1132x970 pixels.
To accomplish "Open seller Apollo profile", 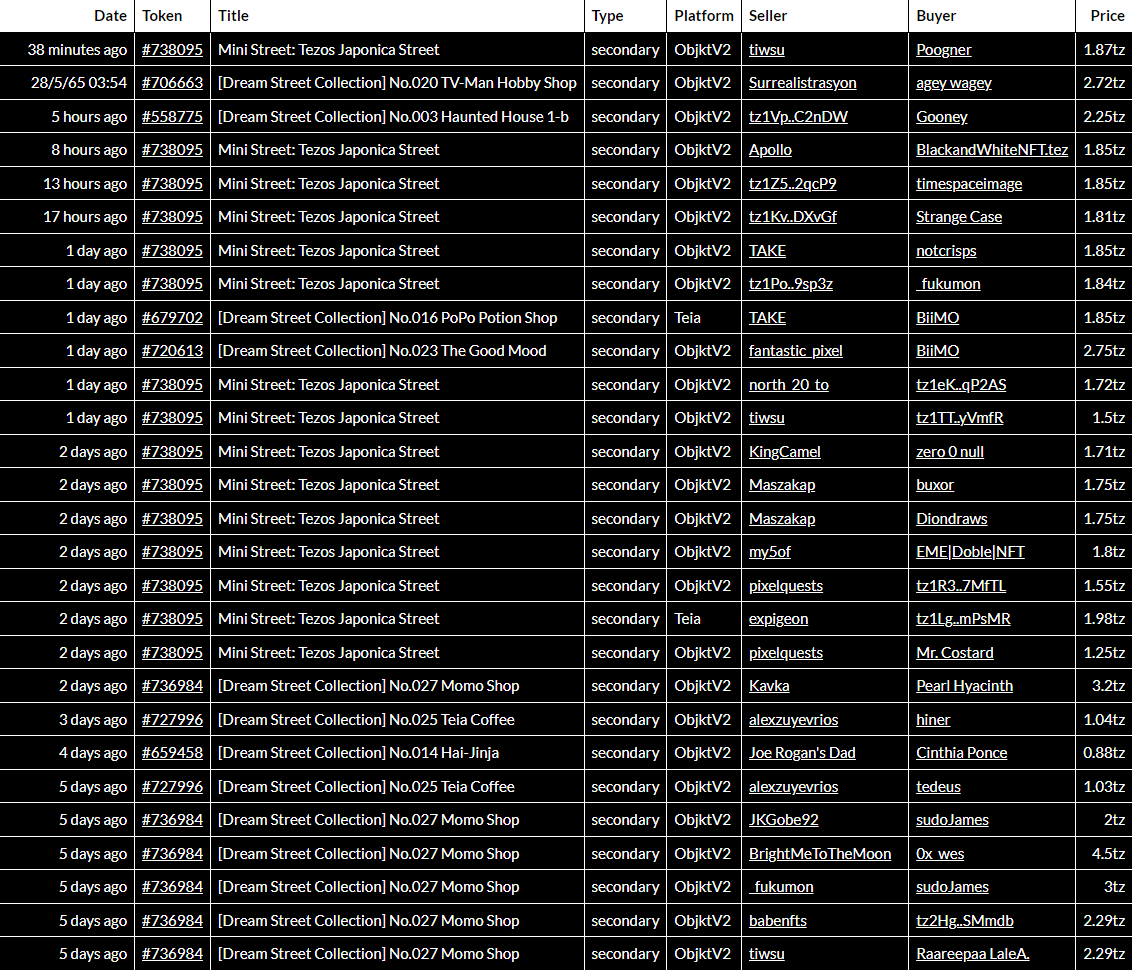I will [770, 150].
